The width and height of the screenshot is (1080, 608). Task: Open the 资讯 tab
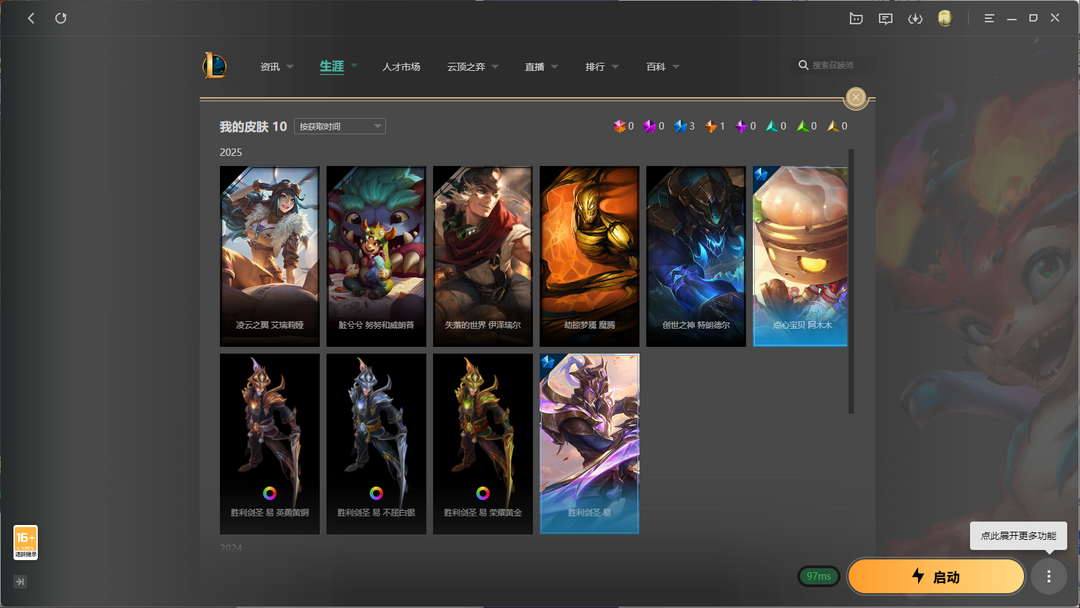point(270,67)
